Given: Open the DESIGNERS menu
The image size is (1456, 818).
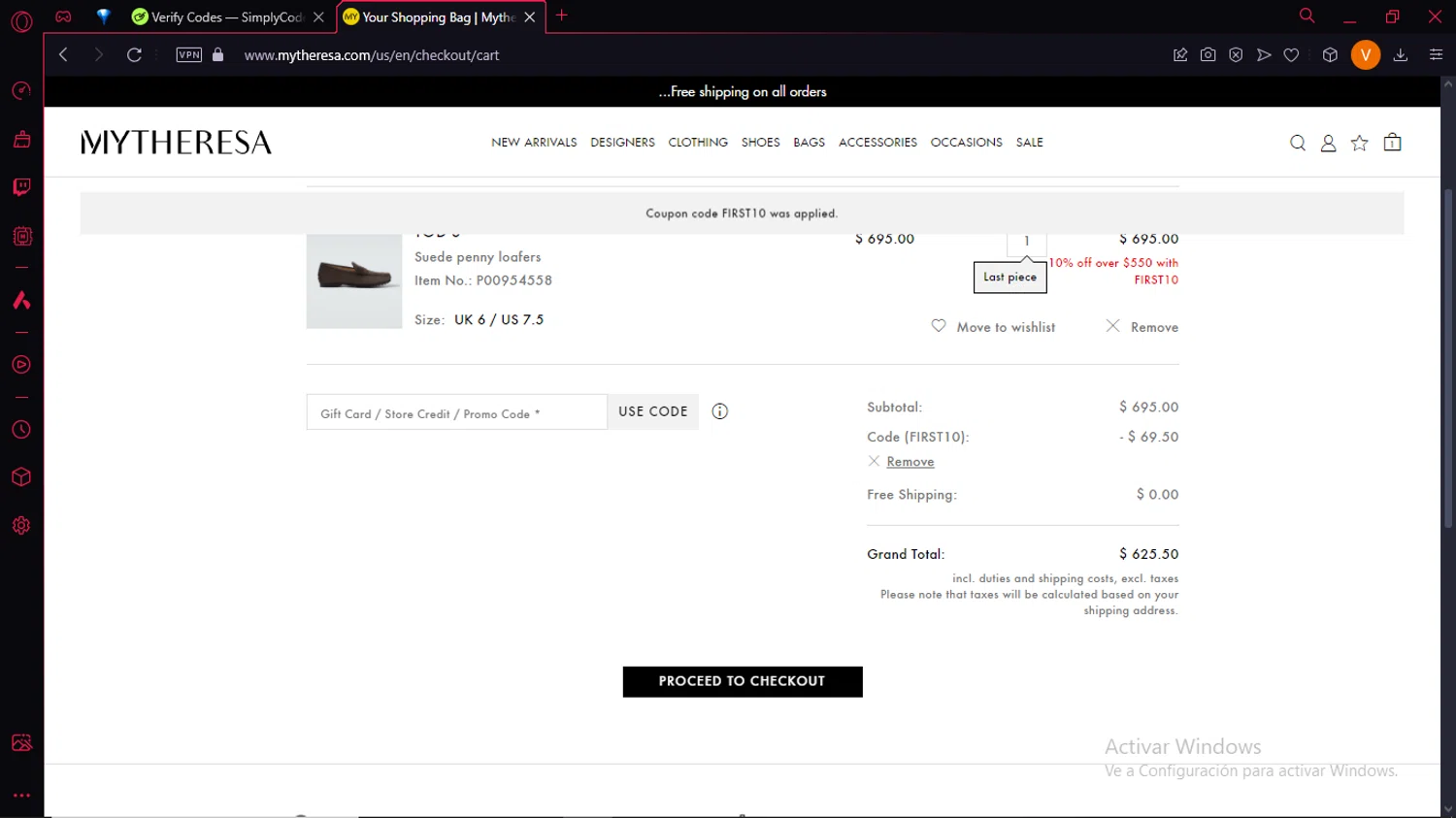Looking at the screenshot, I should point(622,143).
